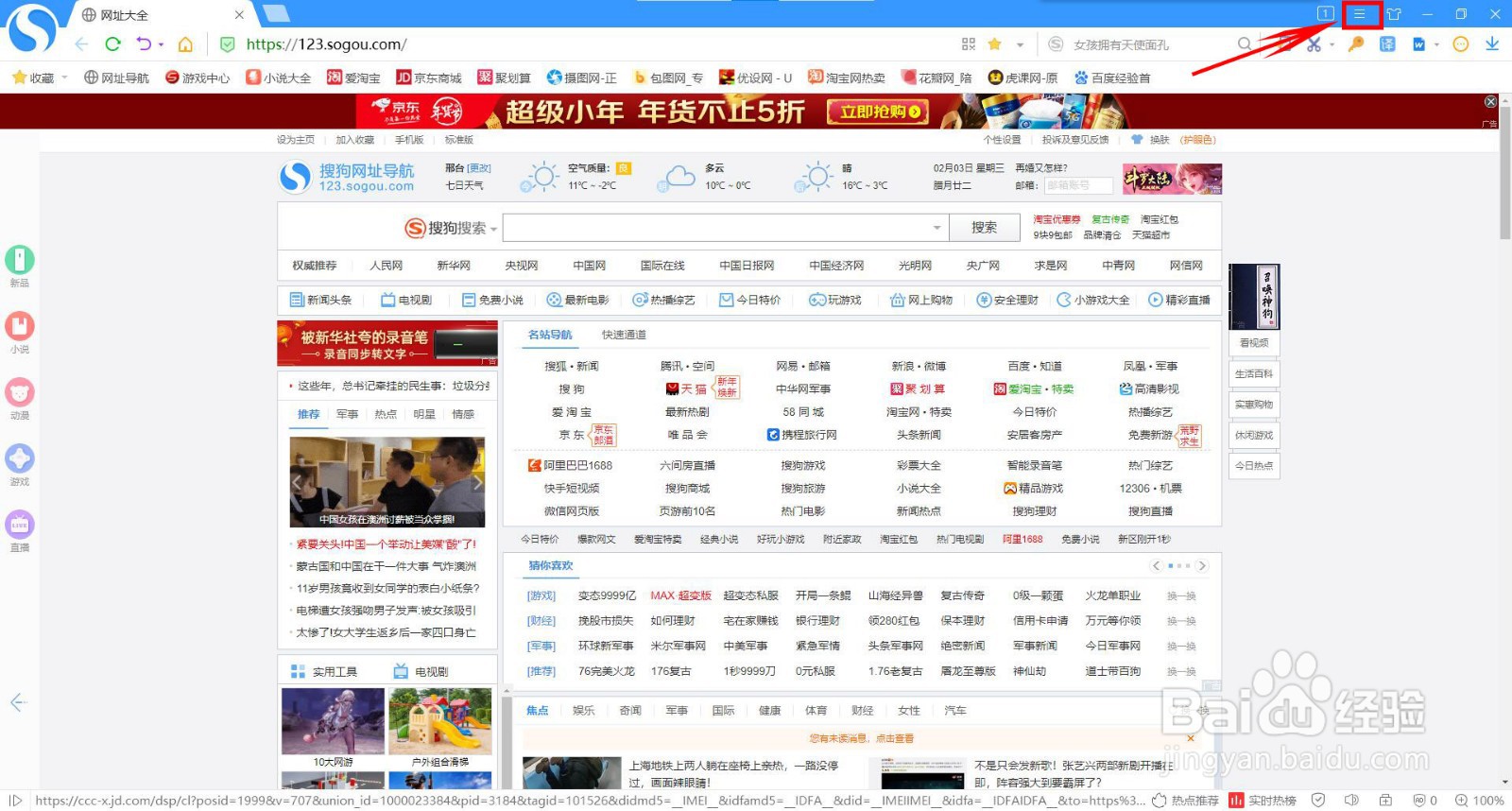Close the JD banner advertisement
The width and height of the screenshot is (1512, 811).
click(1490, 101)
